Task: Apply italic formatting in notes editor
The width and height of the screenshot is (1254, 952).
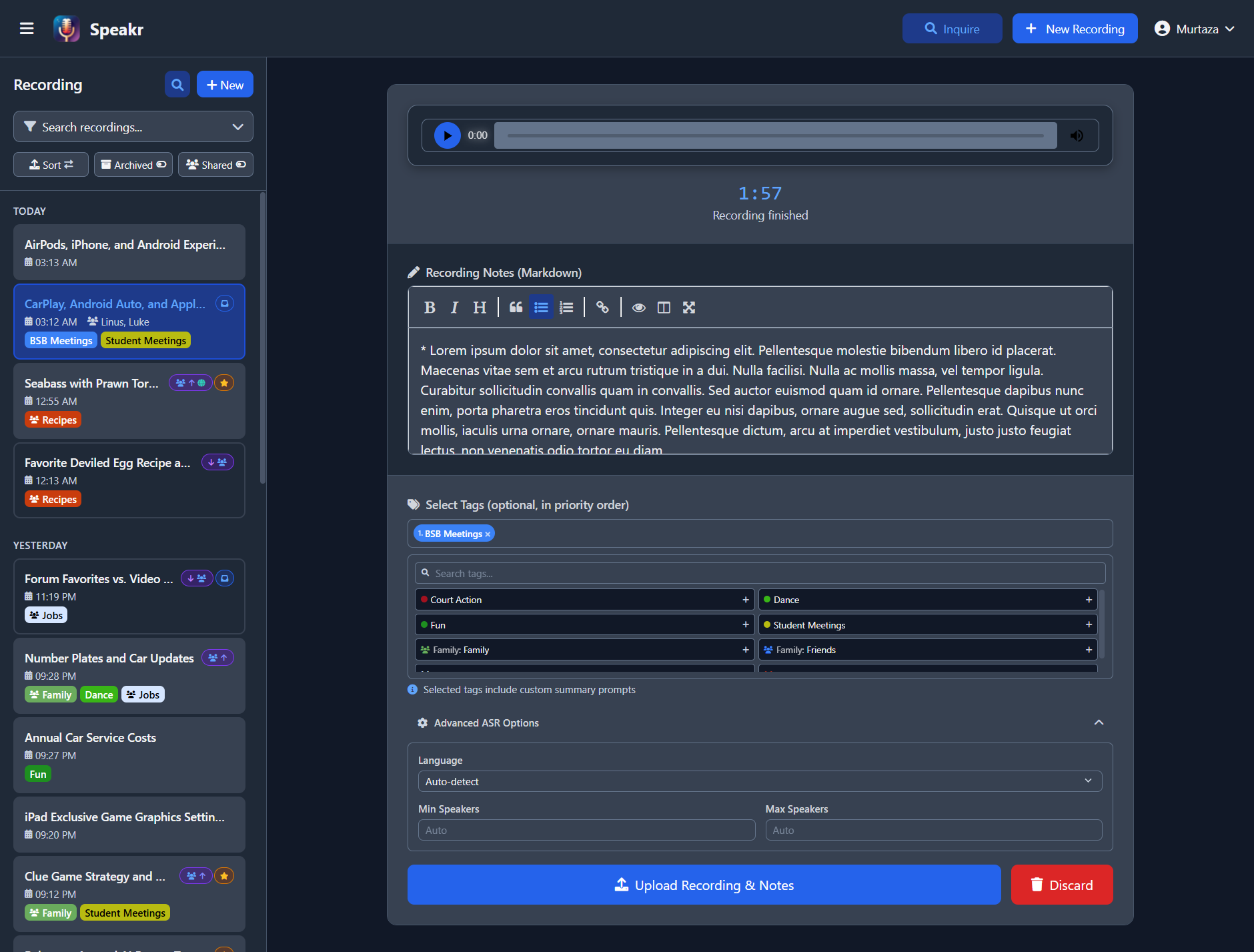Action: 454,308
